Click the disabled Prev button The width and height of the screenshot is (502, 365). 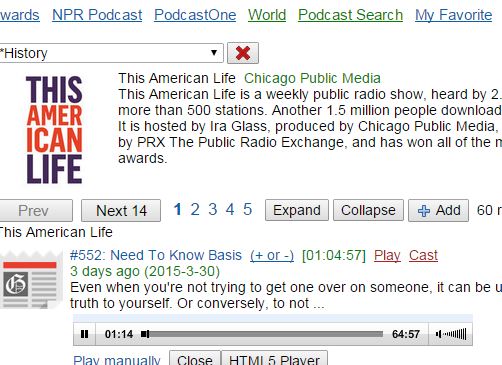point(35,211)
